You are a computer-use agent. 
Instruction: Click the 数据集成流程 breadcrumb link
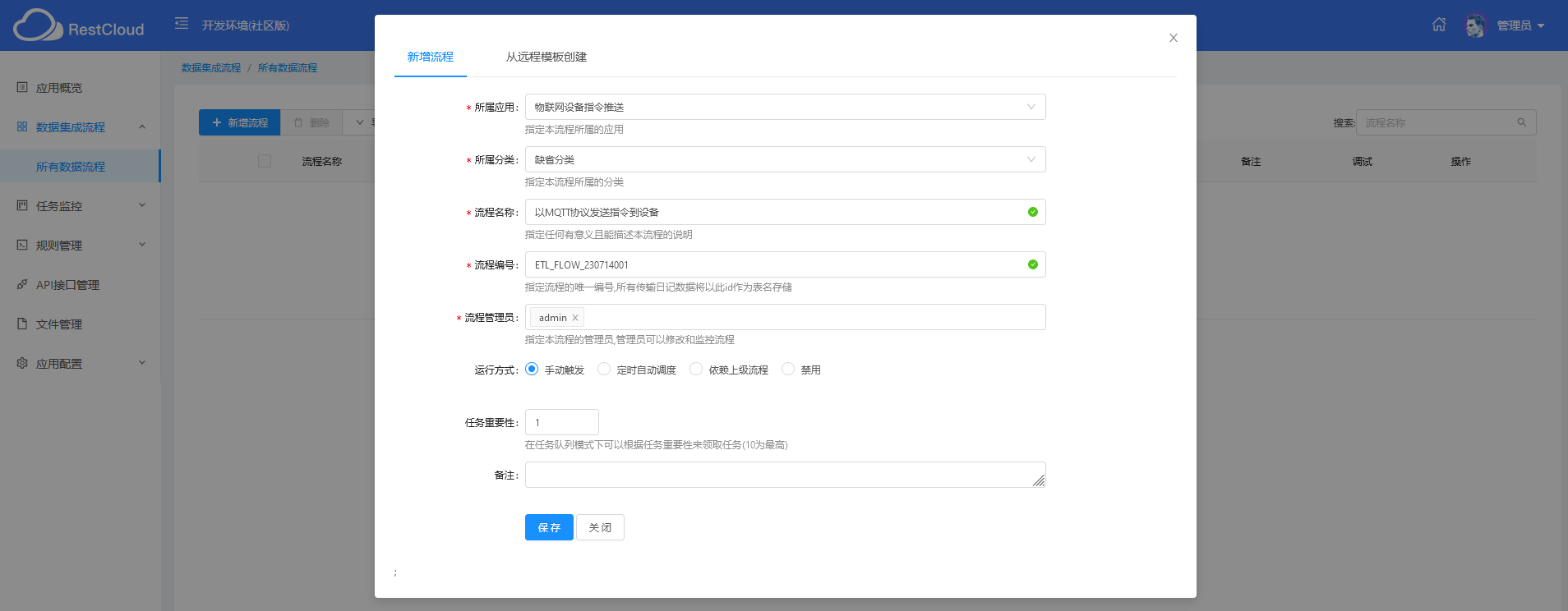(211, 68)
